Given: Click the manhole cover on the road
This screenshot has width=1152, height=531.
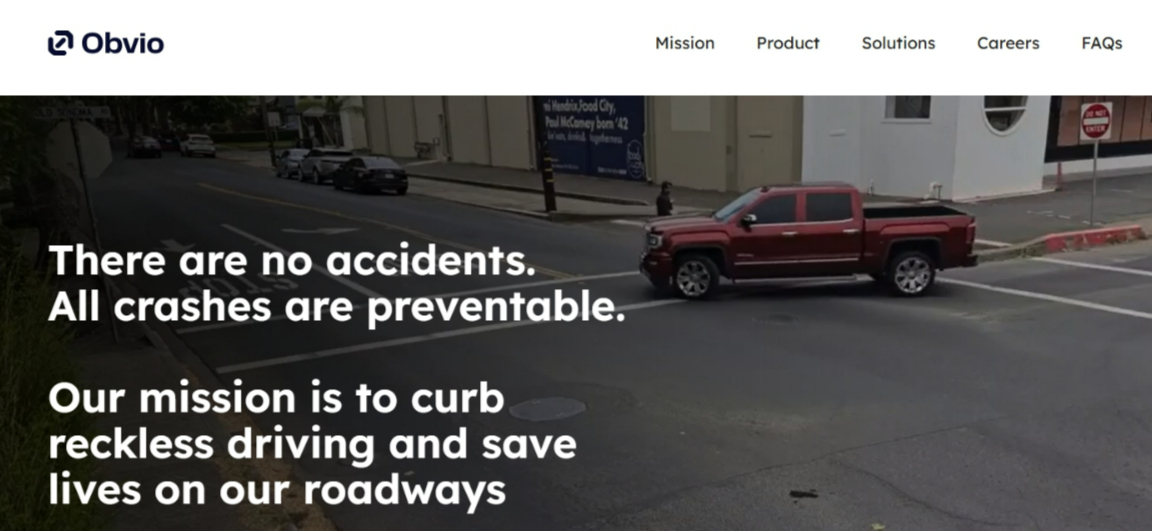Looking at the screenshot, I should [547, 408].
